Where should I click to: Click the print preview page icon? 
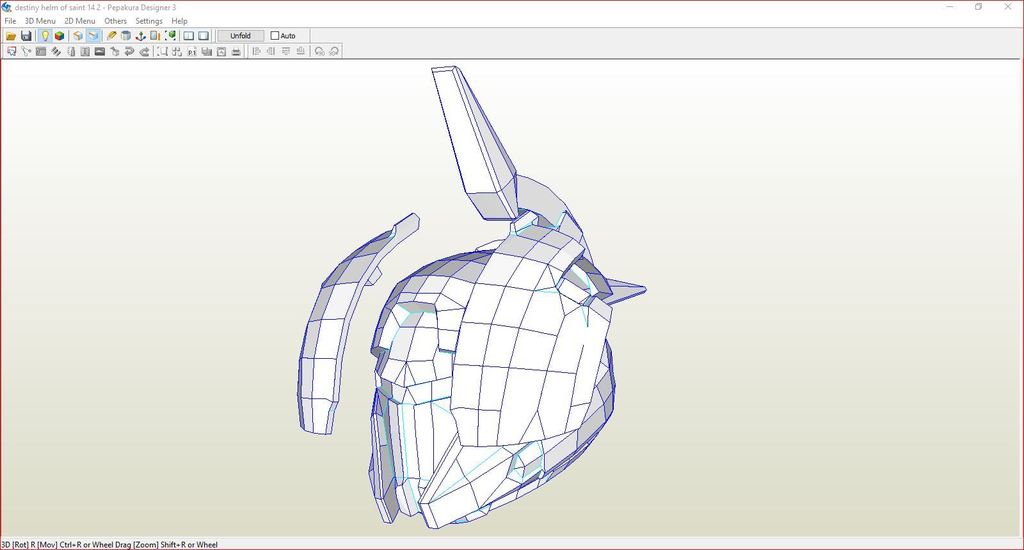(221, 52)
